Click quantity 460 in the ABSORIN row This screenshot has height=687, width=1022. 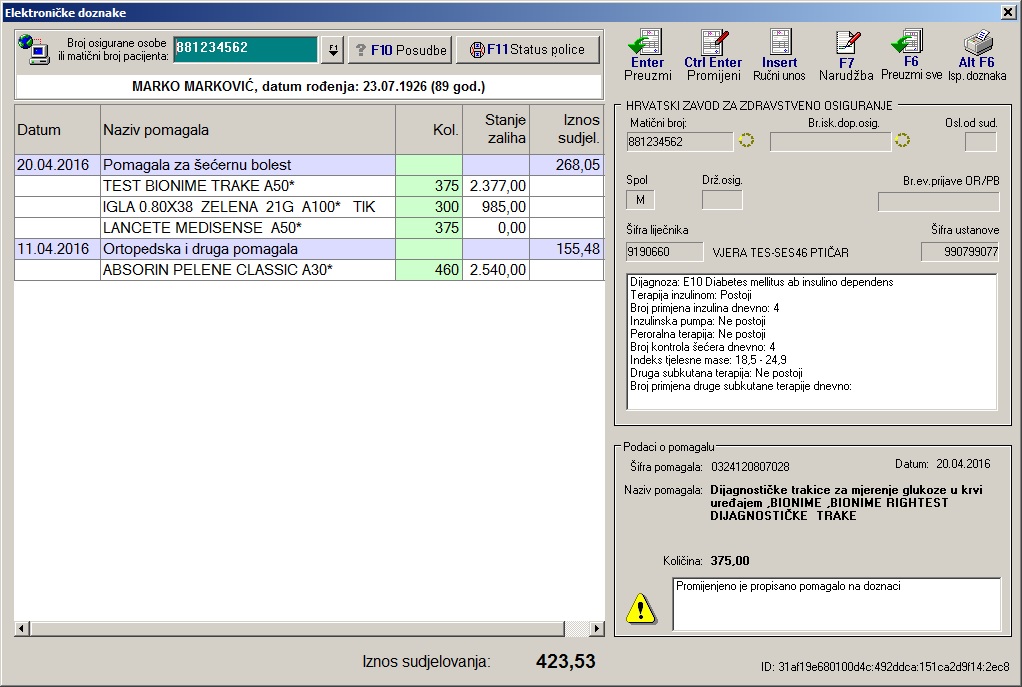tap(429, 269)
